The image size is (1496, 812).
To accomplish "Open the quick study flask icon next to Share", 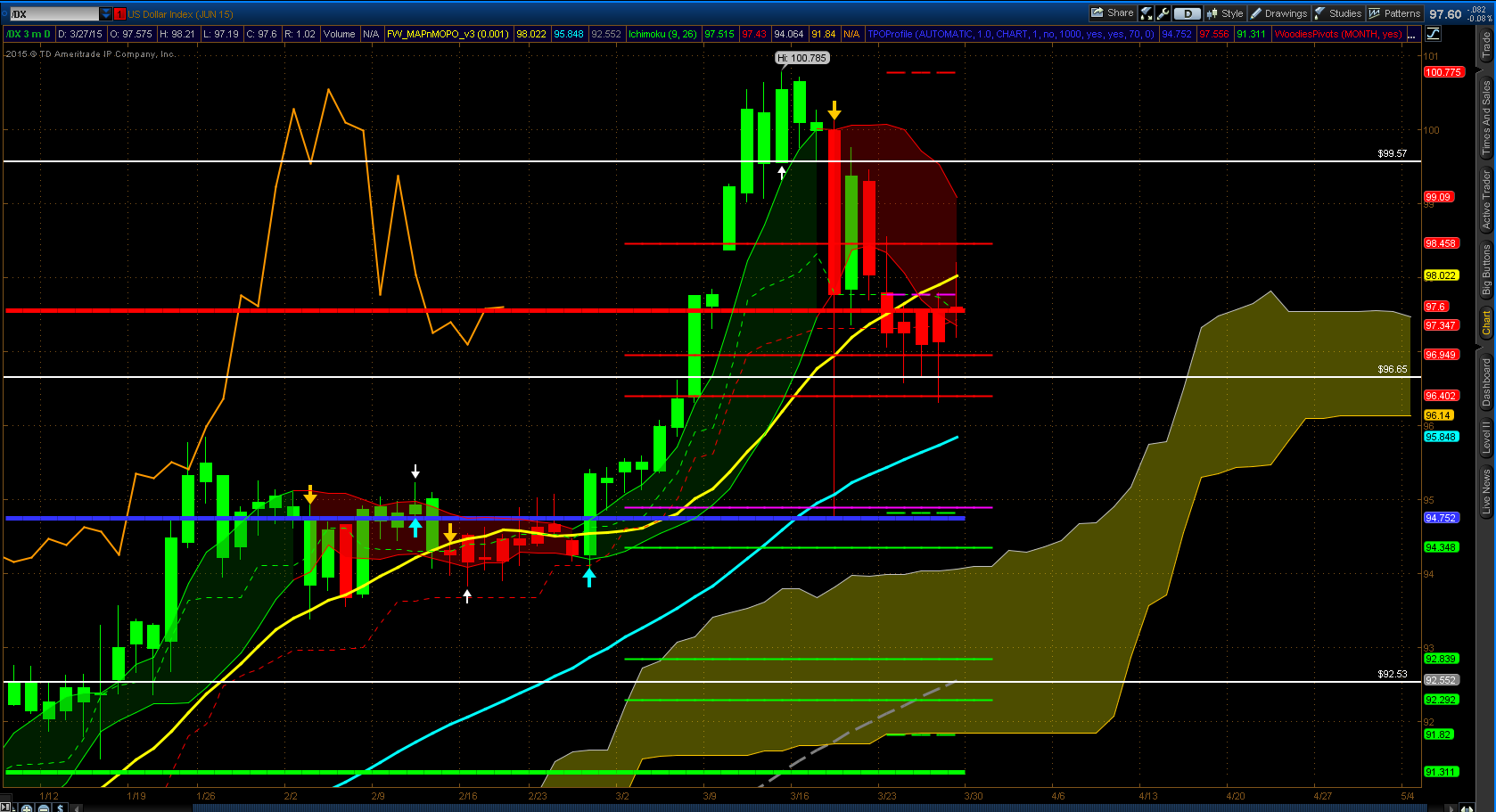I will (x=1147, y=13).
